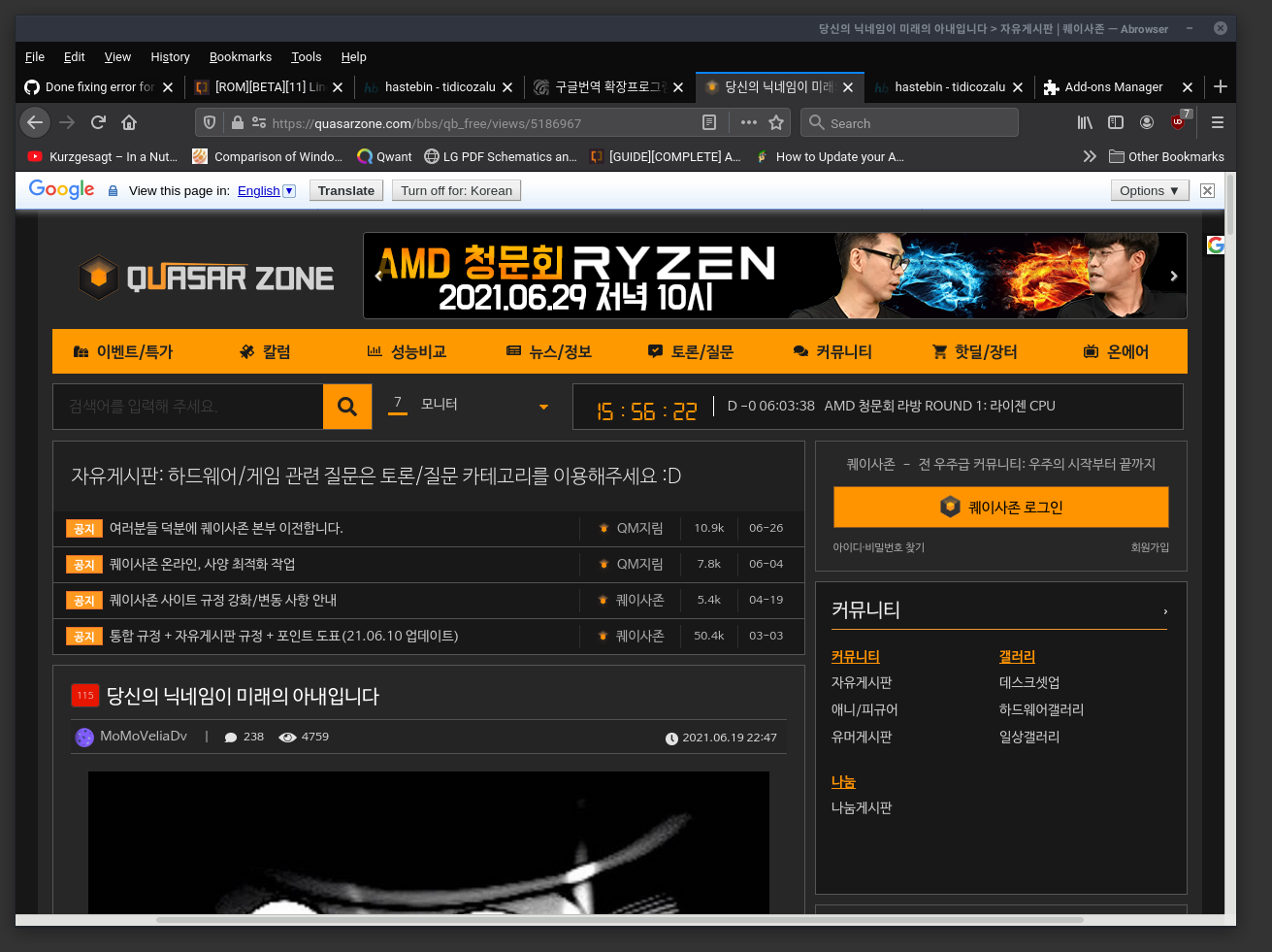Image resolution: width=1272 pixels, height=952 pixels.
Task: Open the Firefox account icon
Action: [x=1147, y=122]
